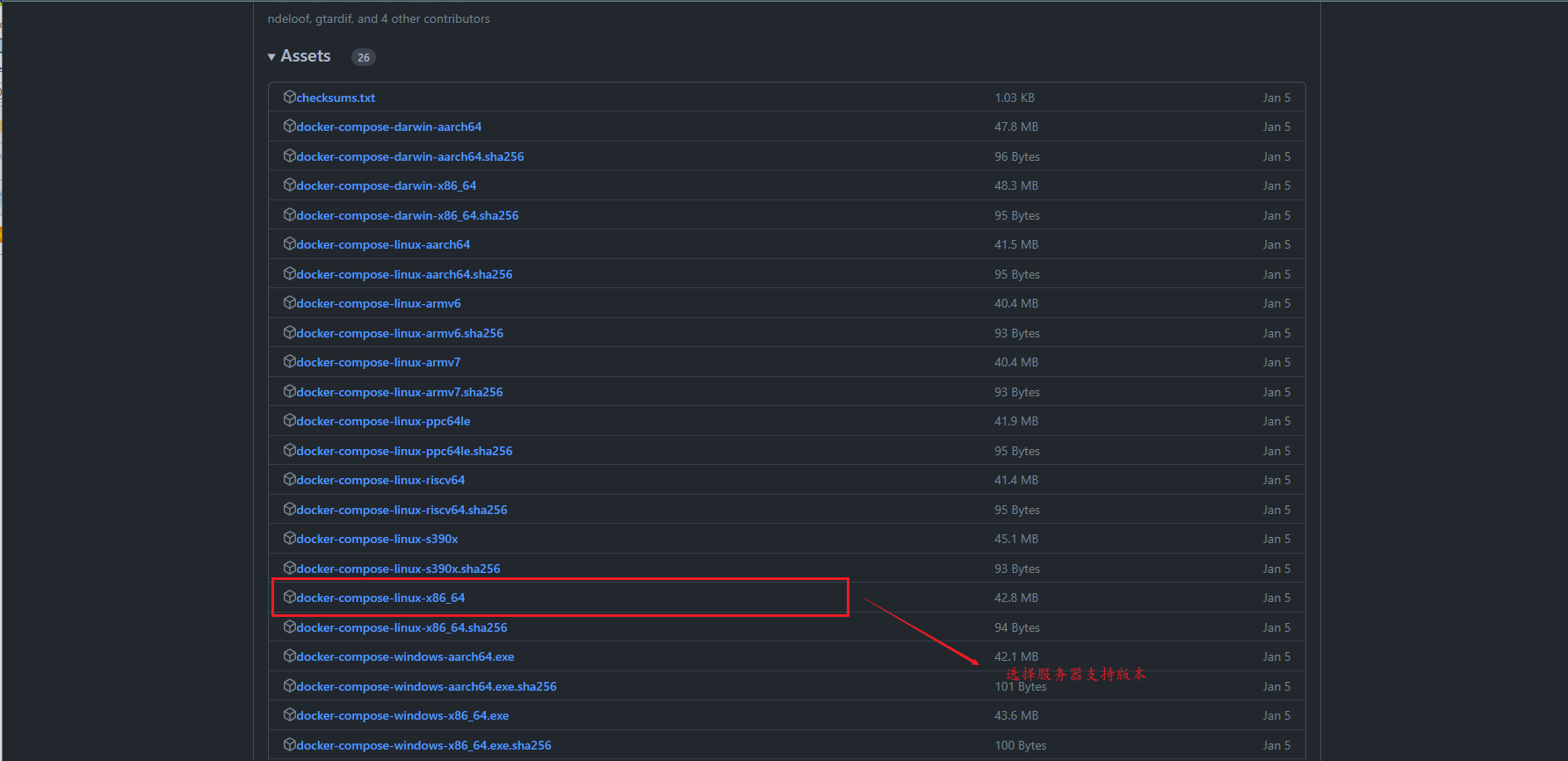Open docker-compose-windows-x86_64.exe.sha256 link
Image resolution: width=1568 pixels, height=761 pixels.
[423, 745]
